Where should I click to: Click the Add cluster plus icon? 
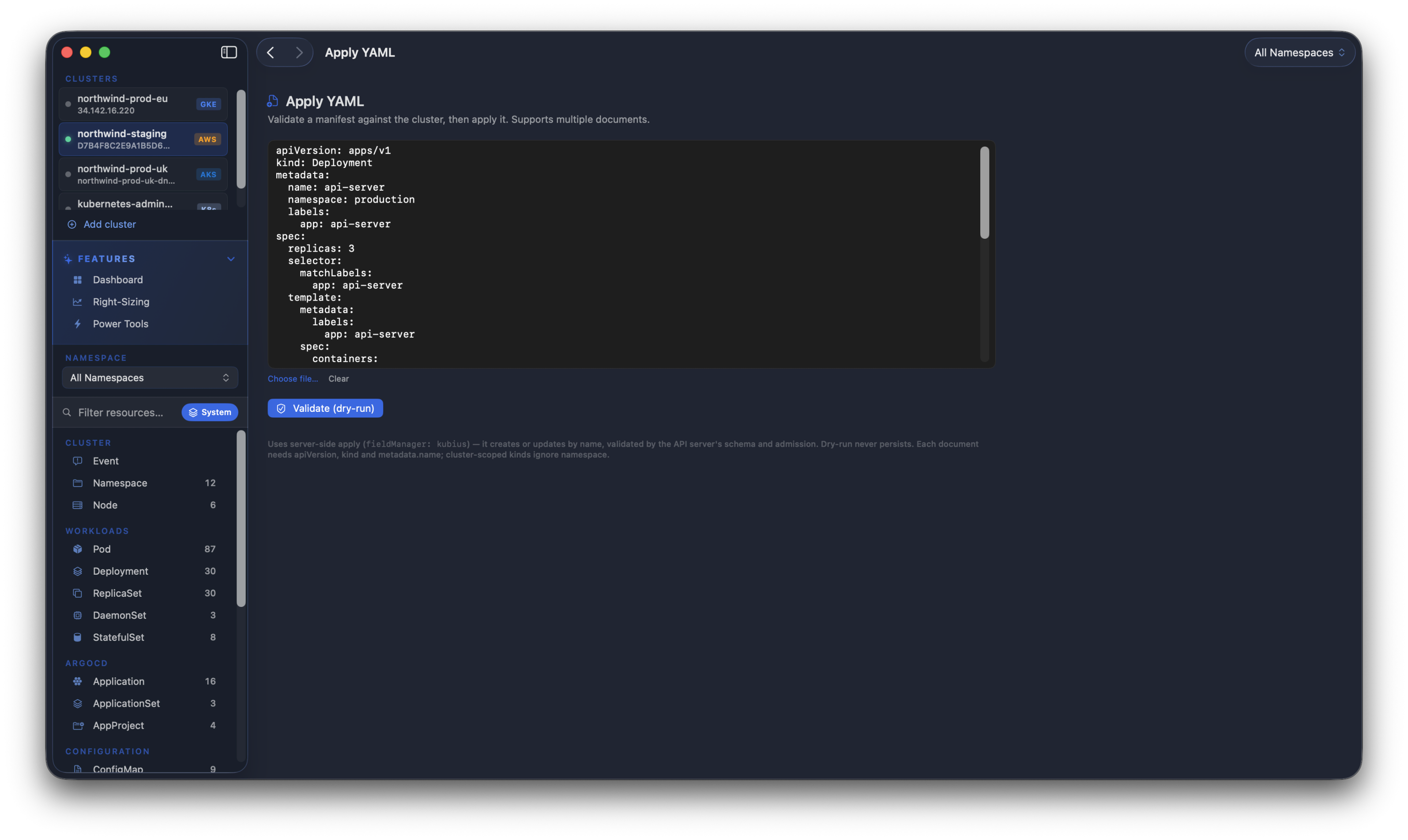(x=72, y=224)
